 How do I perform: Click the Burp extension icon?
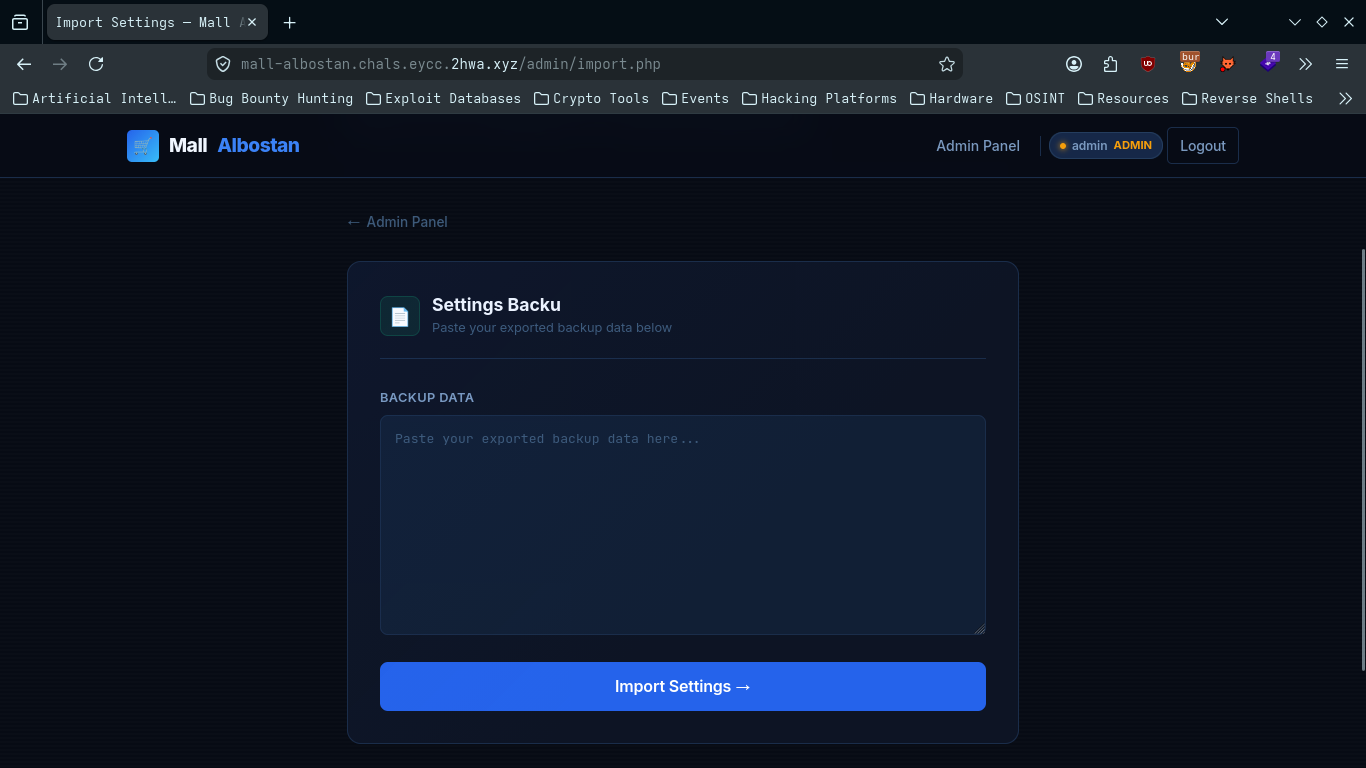1189,62
